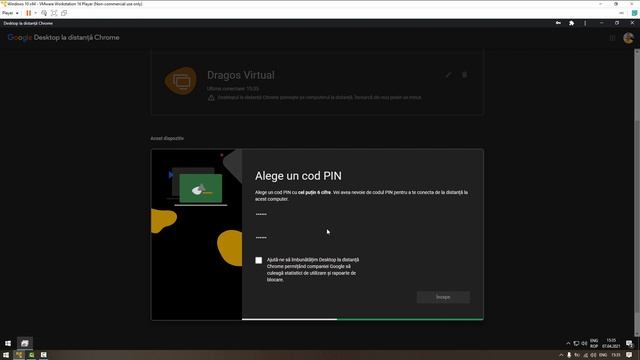Click the host microphone tray icon
The image size is (640, 360).
click(569, 355)
